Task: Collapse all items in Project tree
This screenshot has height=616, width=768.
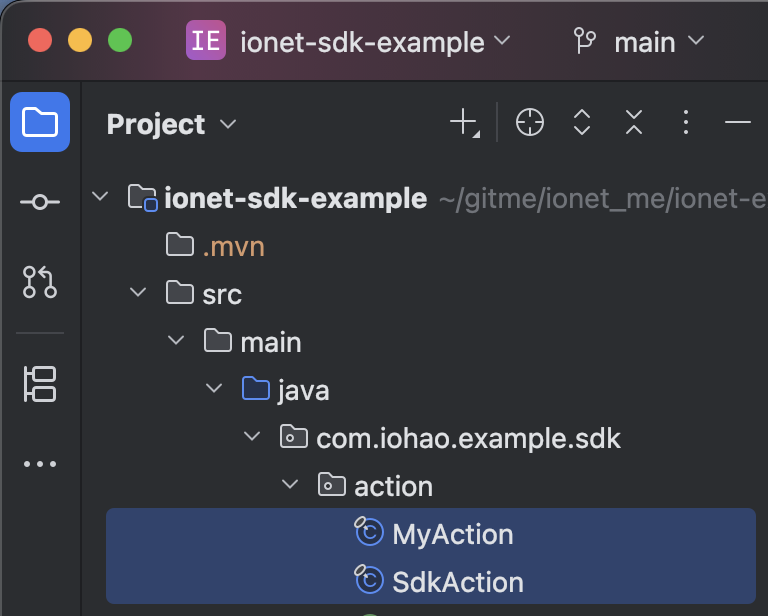Action: coord(634,123)
